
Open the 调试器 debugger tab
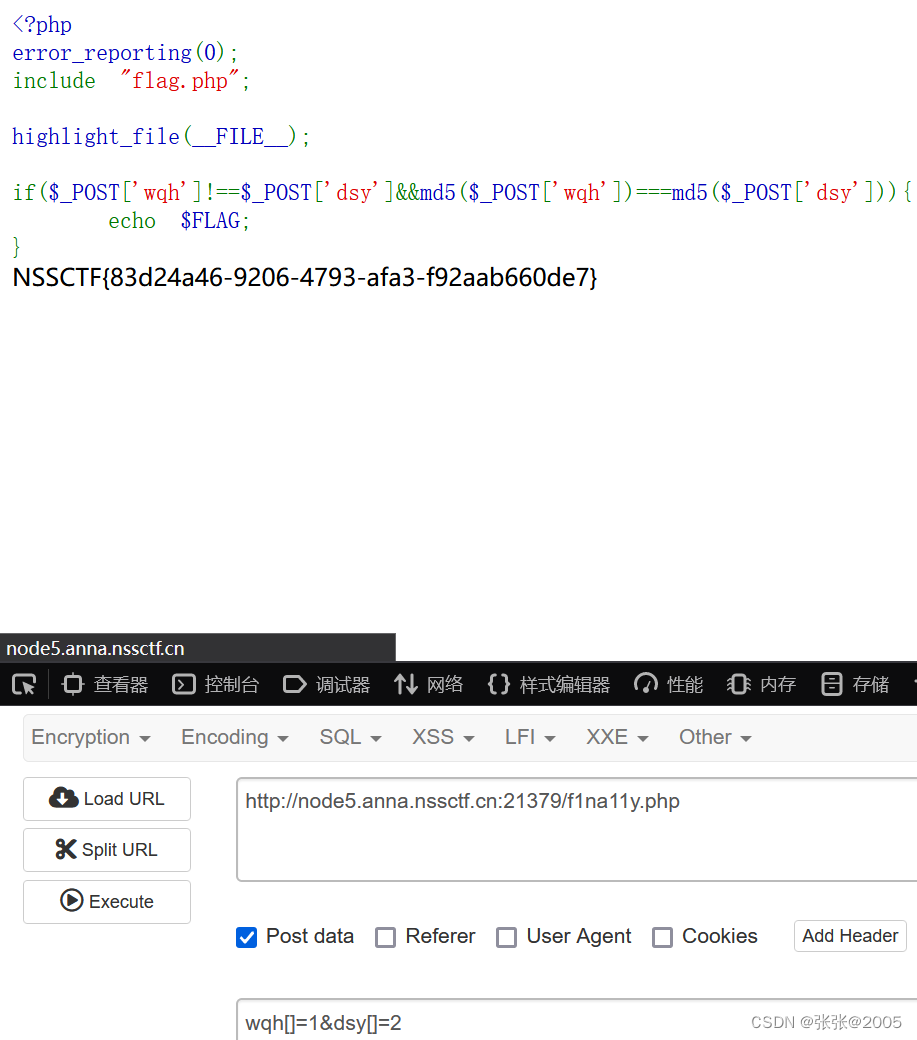point(326,684)
